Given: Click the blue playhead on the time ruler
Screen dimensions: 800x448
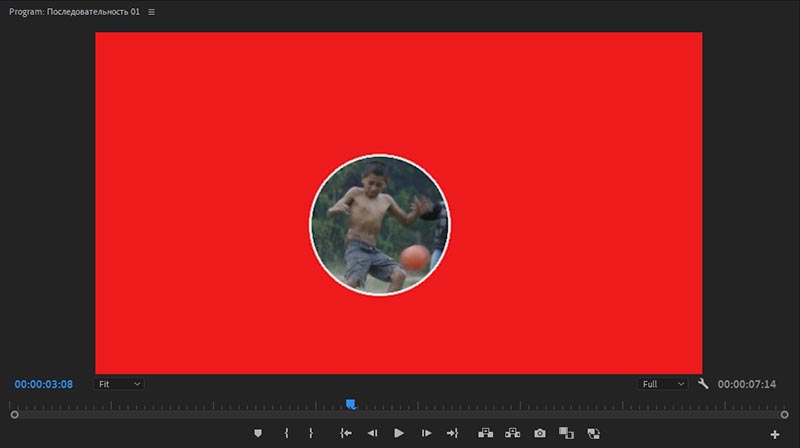Looking at the screenshot, I should 351,404.
